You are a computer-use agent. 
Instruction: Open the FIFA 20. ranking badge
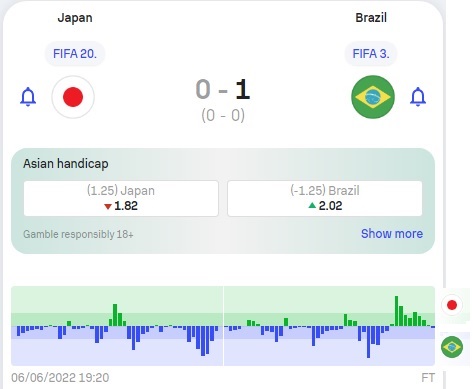tap(75, 54)
